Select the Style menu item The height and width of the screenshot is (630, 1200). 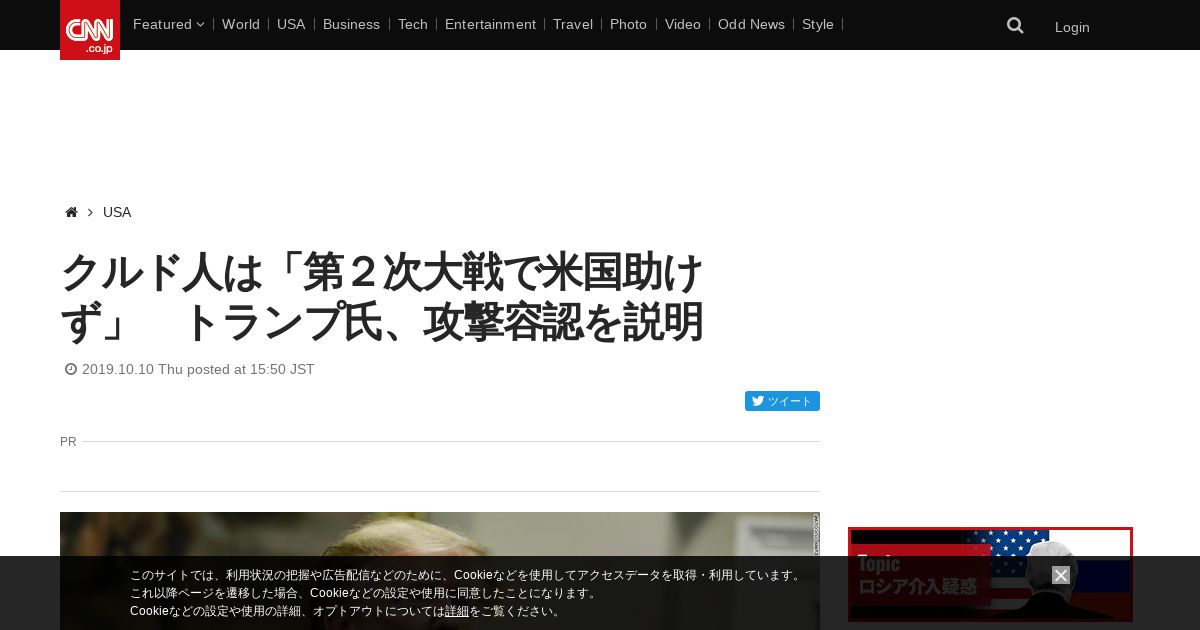tap(818, 24)
